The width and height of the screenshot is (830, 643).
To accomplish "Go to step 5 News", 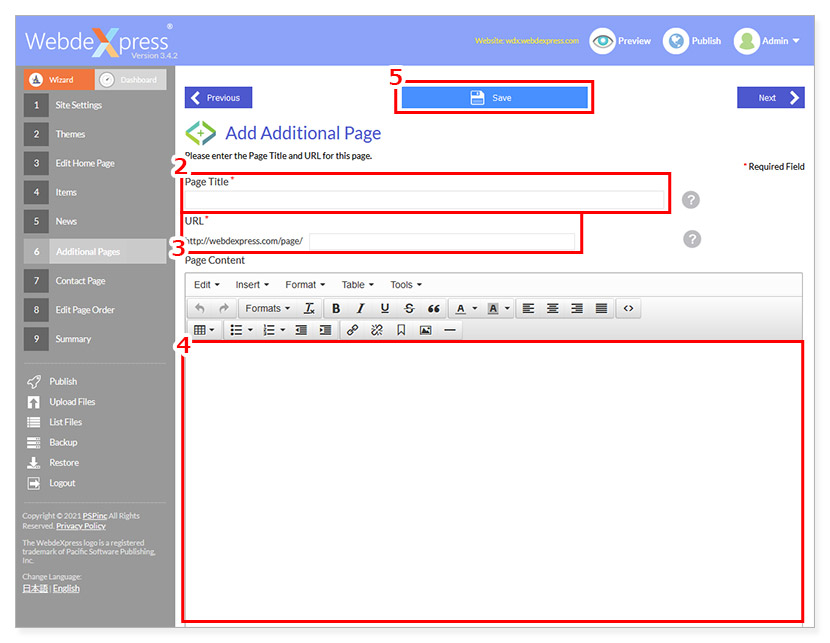I will (95, 221).
